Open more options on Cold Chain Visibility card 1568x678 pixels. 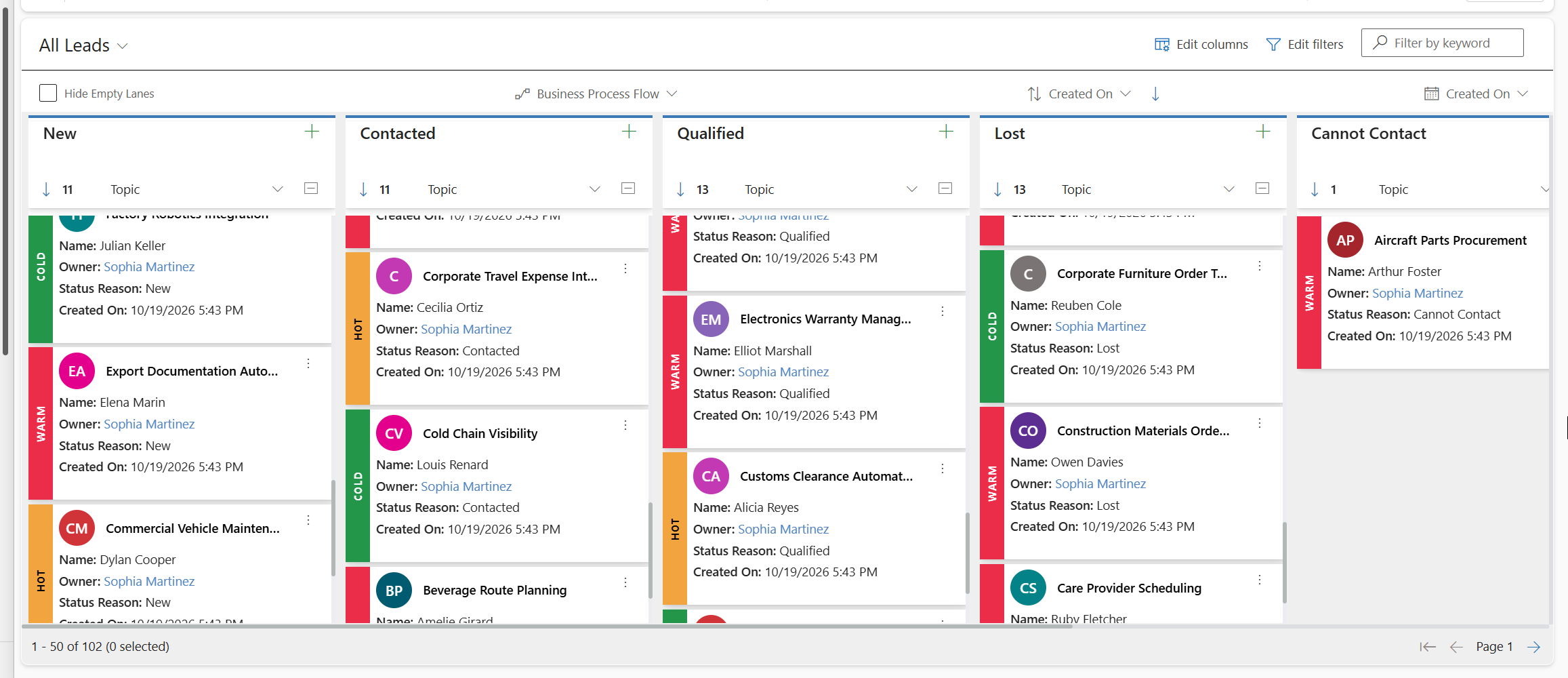(x=625, y=425)
